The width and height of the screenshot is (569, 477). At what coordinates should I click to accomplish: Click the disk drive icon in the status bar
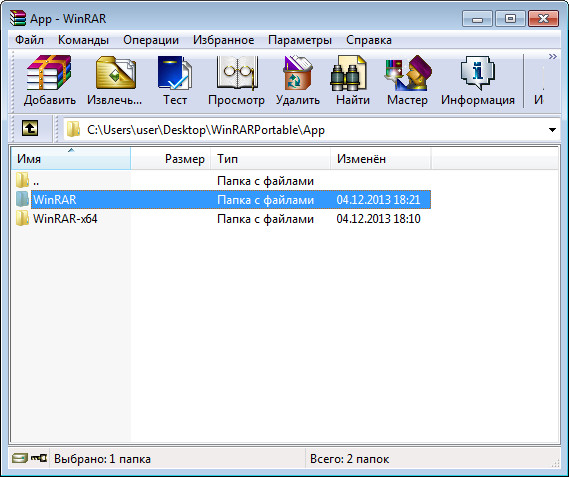(x=19, y=458)
